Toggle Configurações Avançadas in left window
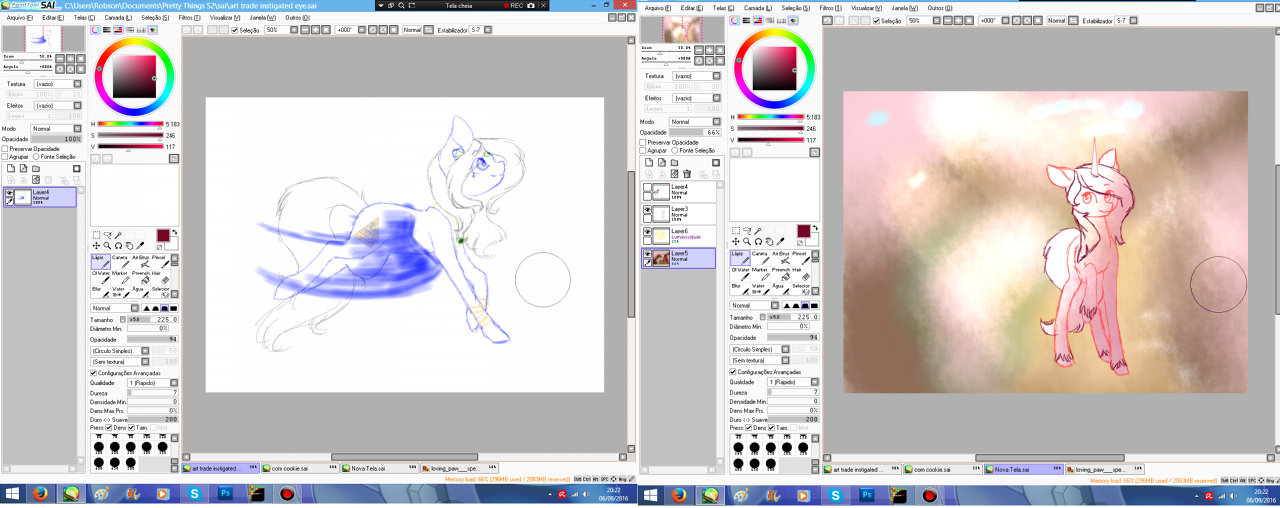1280x508 pixels. [94, 373]
